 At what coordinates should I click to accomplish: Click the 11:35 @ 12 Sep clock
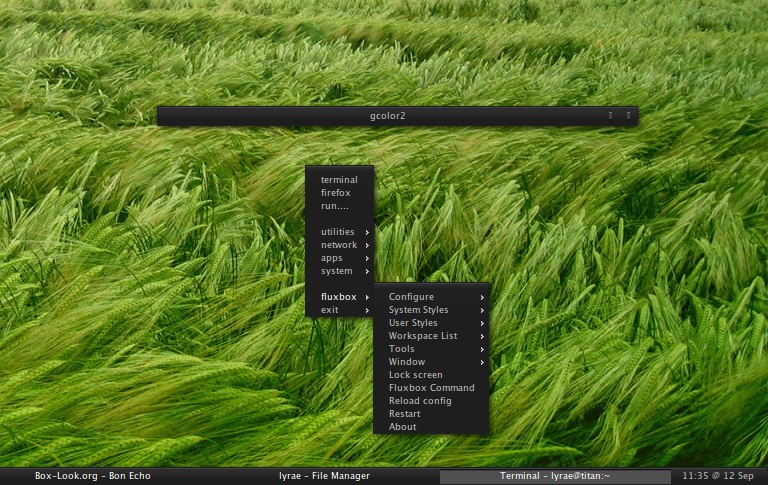pyautogui.click(x=718, y=476)
